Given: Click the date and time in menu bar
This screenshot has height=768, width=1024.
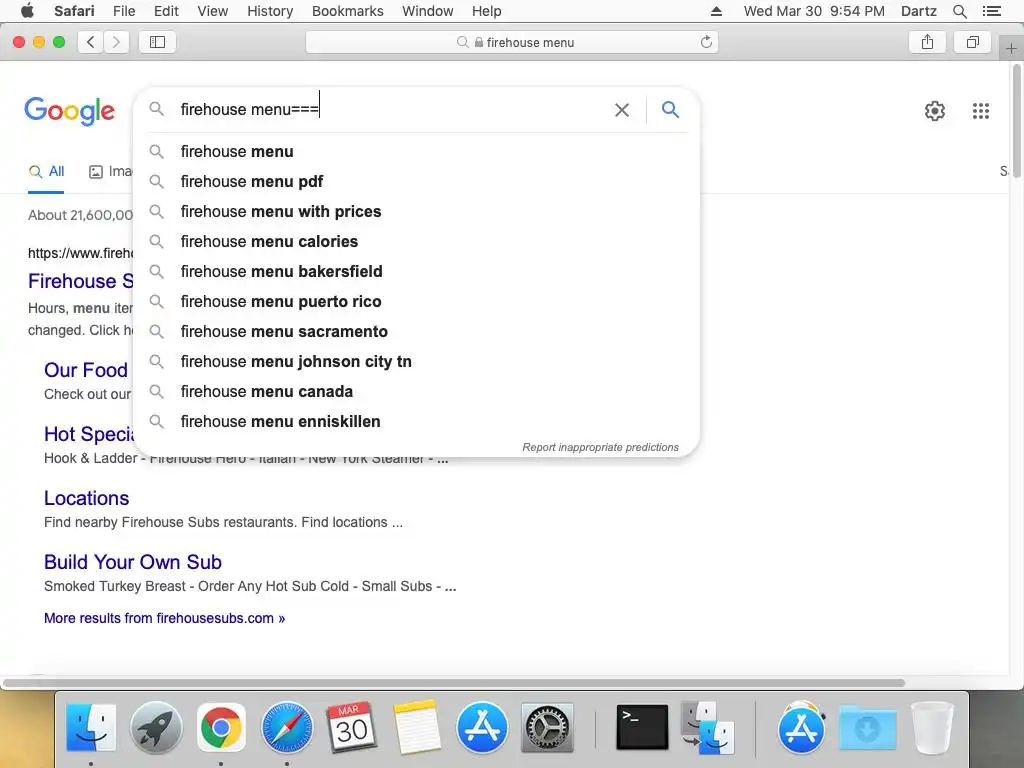Looking at the screenshot, I should click(x=814, y=11).
